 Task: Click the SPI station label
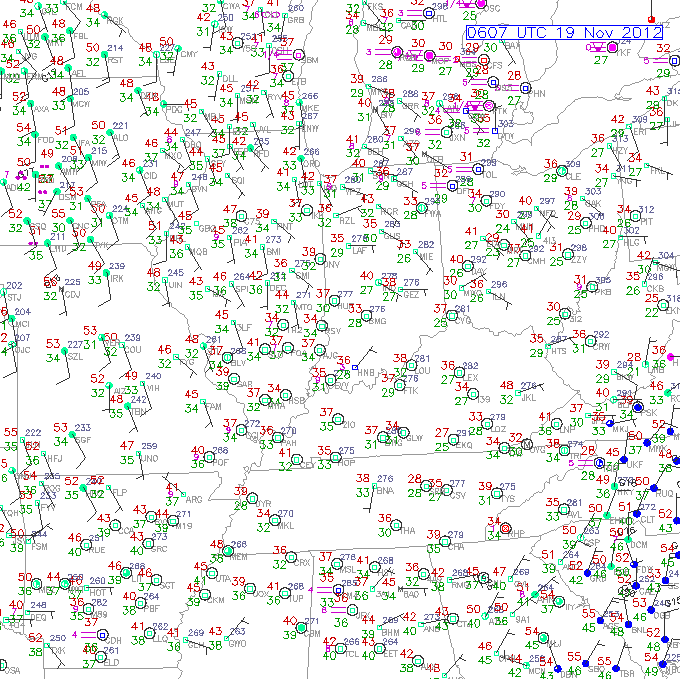coord(242,288)
